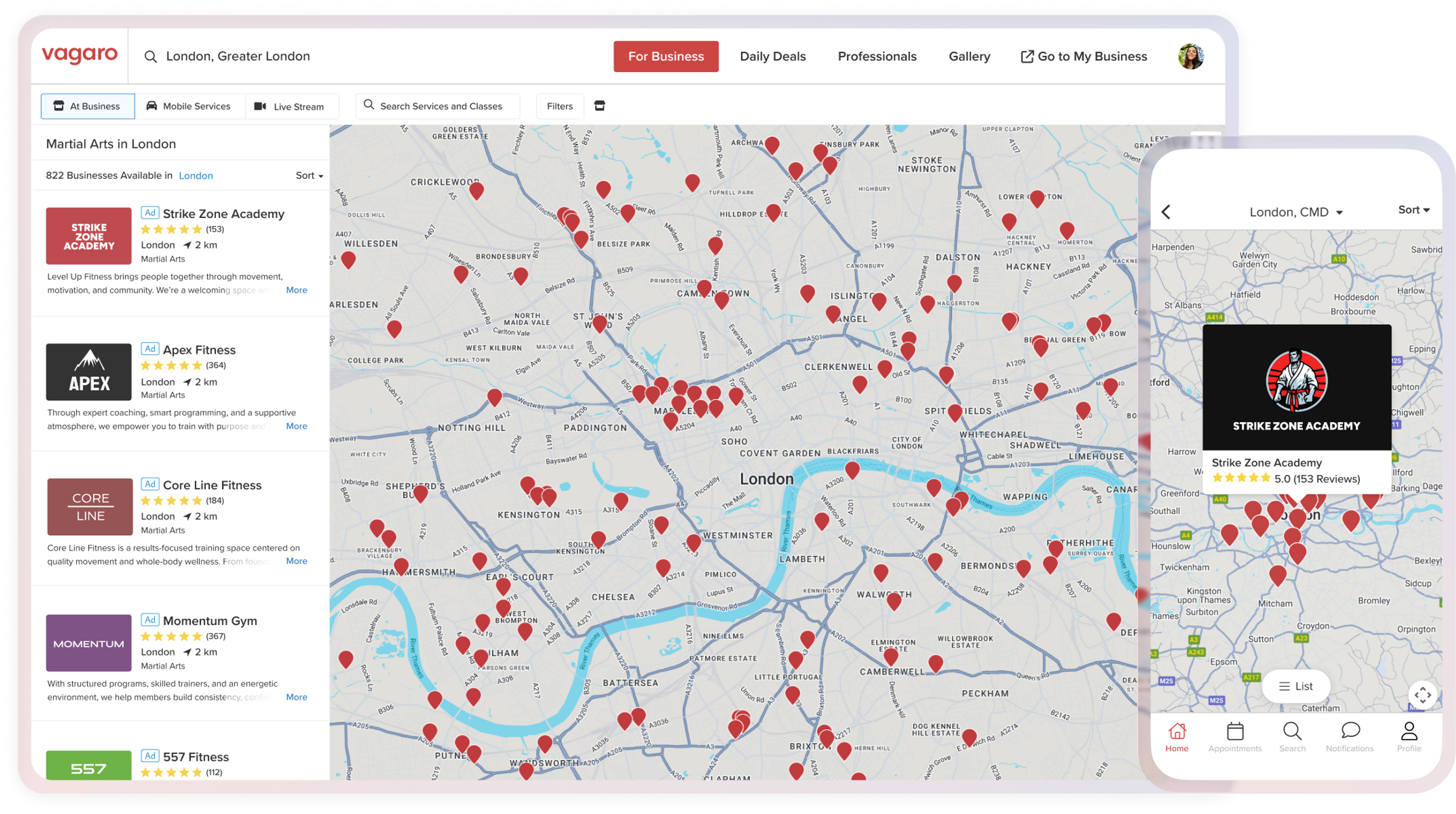Viewport: 1456px width, 814px height.
Task: Click the Martial Arts in London heading
Action: pos(111,144)
